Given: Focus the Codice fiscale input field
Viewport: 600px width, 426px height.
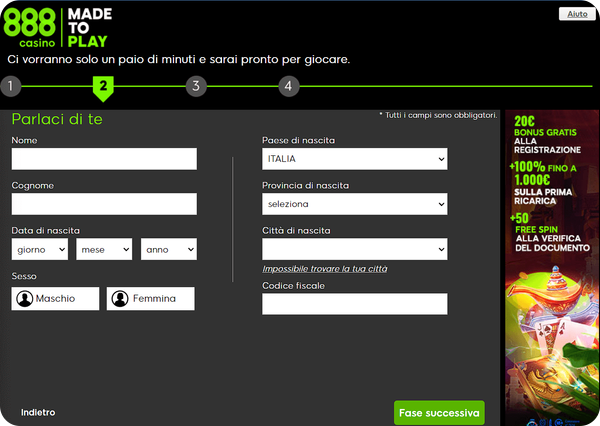Looking at the screenshot, I should click(x=355, y=304).
